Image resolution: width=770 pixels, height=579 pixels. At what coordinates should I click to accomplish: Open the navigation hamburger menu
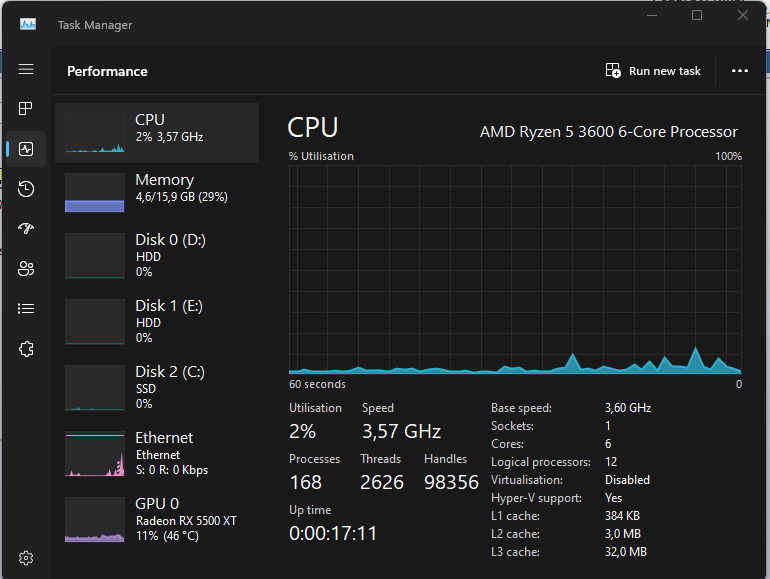click(x=26, y=69)
